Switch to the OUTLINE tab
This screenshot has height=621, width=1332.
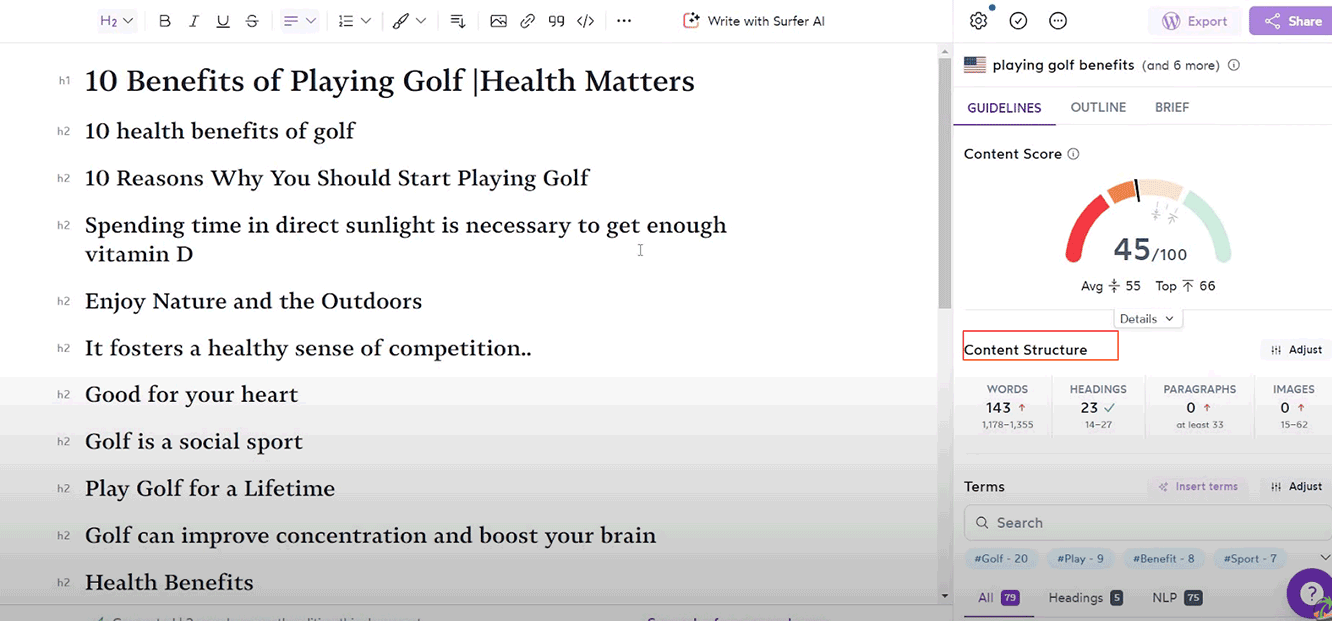[x=1098, y=107]
